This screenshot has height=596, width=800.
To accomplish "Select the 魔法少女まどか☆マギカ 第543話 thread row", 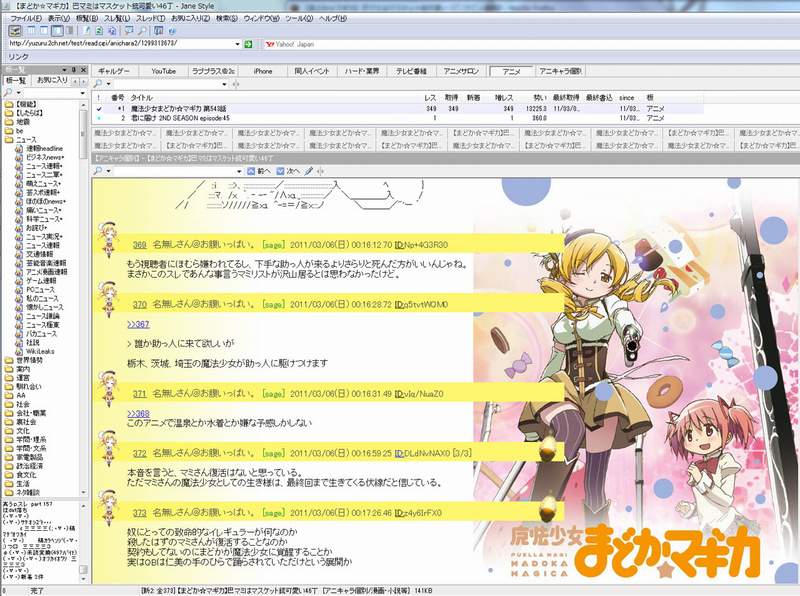I will point(398,109).
